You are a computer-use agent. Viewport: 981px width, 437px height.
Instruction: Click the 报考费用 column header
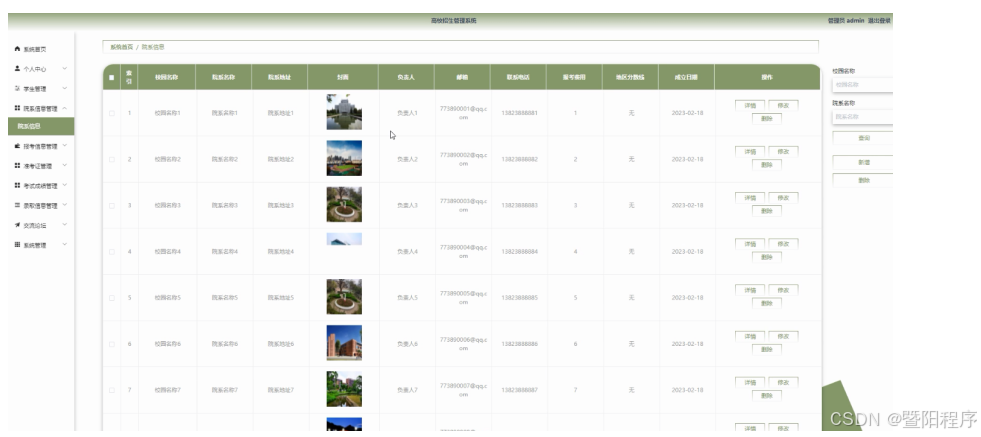pos(574,78)
